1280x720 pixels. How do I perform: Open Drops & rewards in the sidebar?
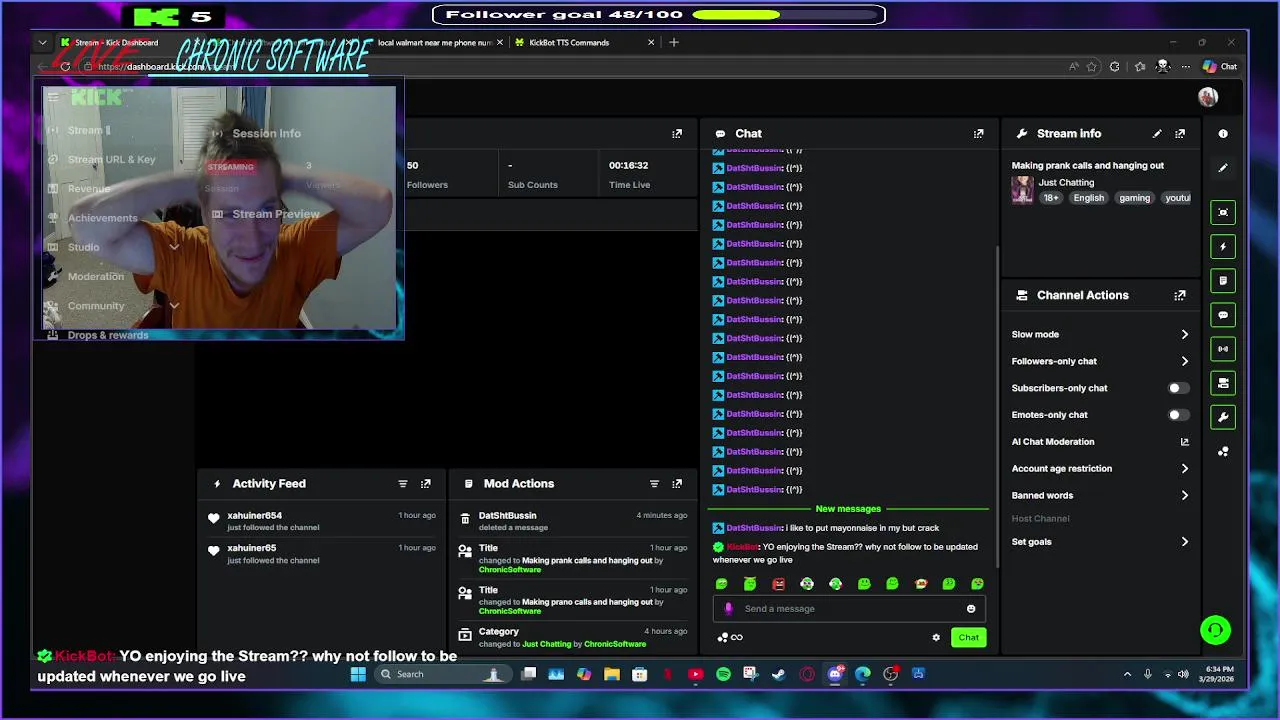[x=108, y=336]
